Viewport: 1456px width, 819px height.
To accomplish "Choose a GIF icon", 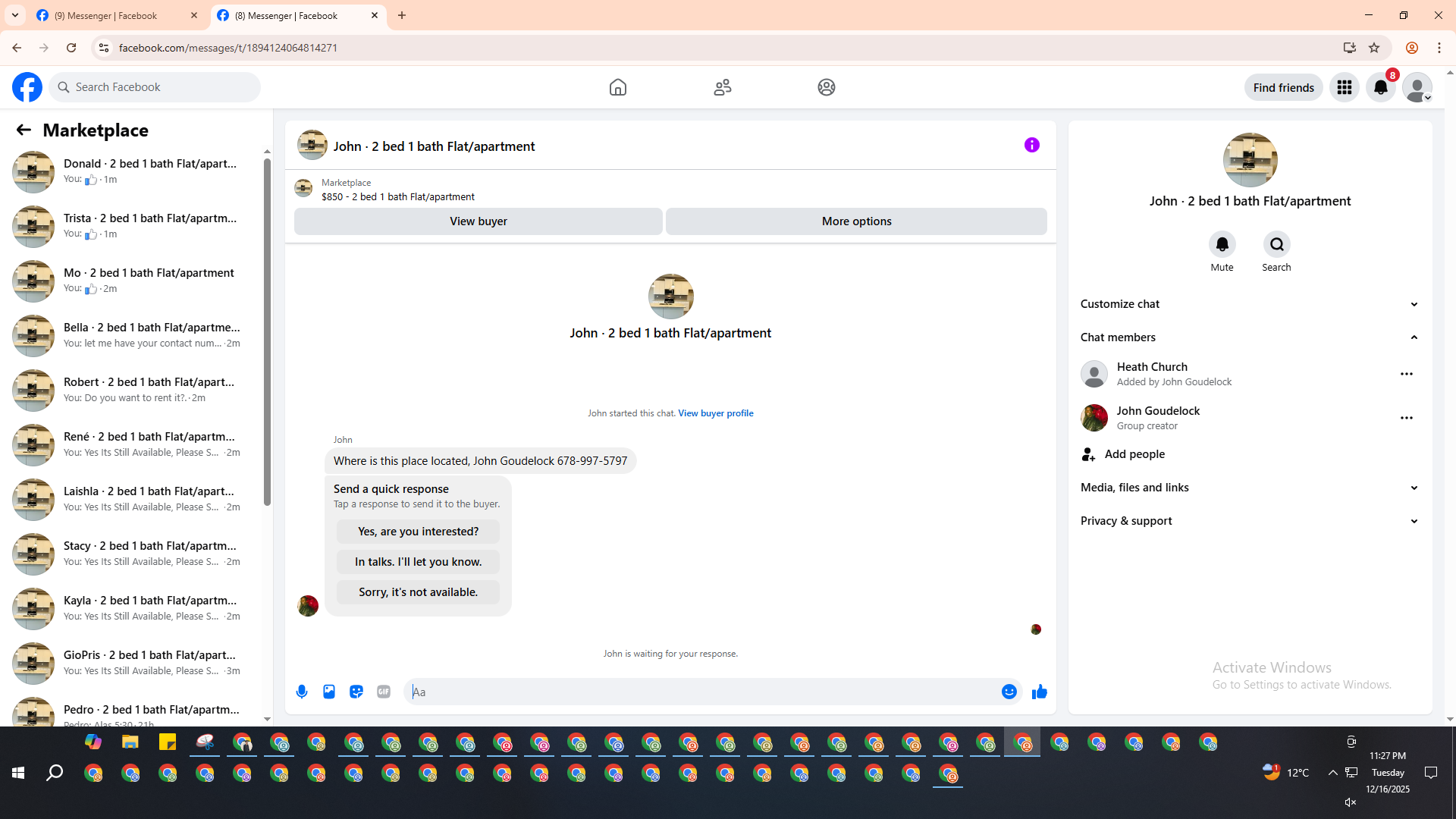I will coord(384,692).
